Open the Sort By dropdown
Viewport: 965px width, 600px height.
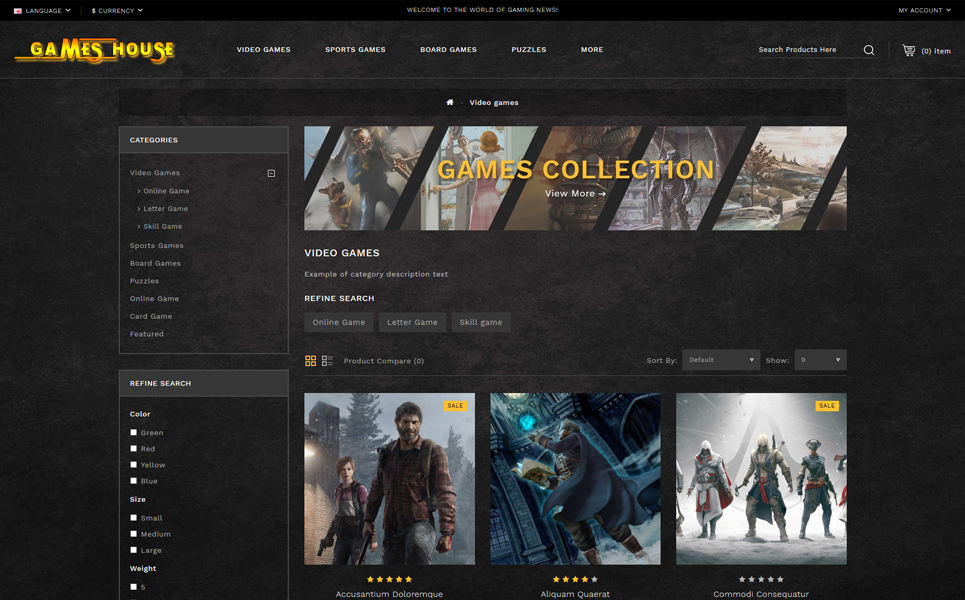[x=721, y=360]
